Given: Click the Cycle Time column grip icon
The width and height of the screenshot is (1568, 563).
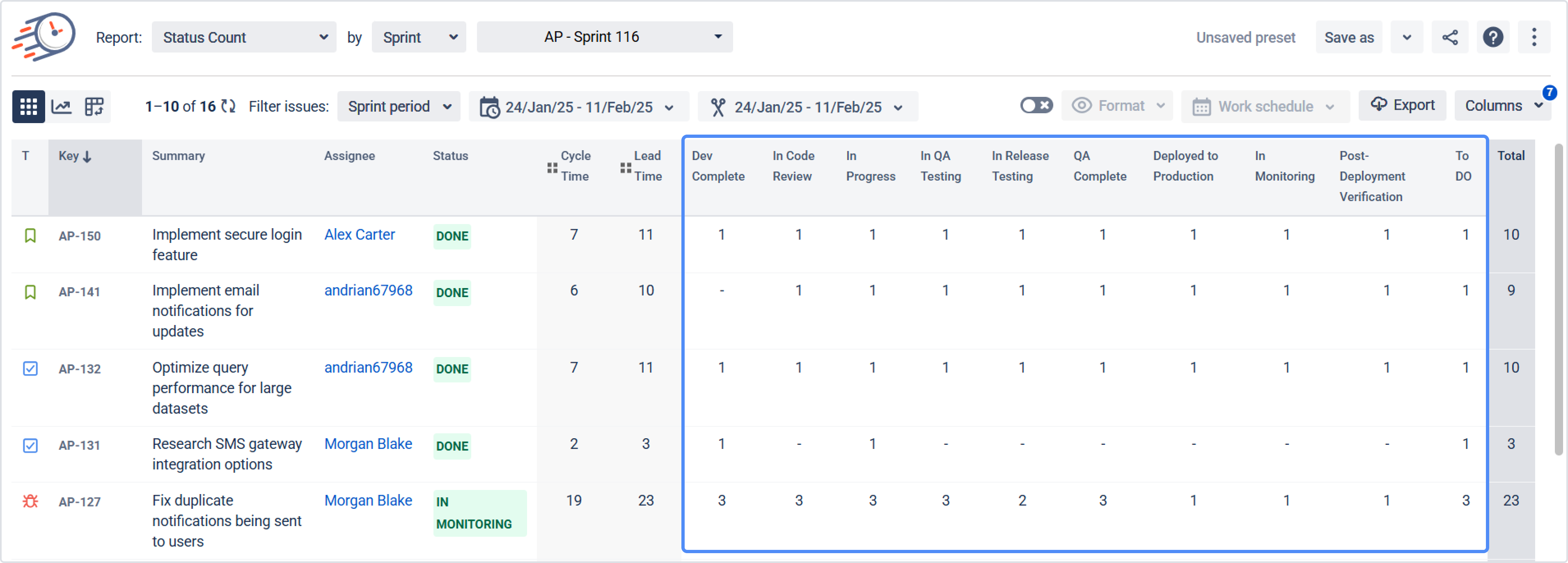Looking at the screenshot, I should 552,167.
